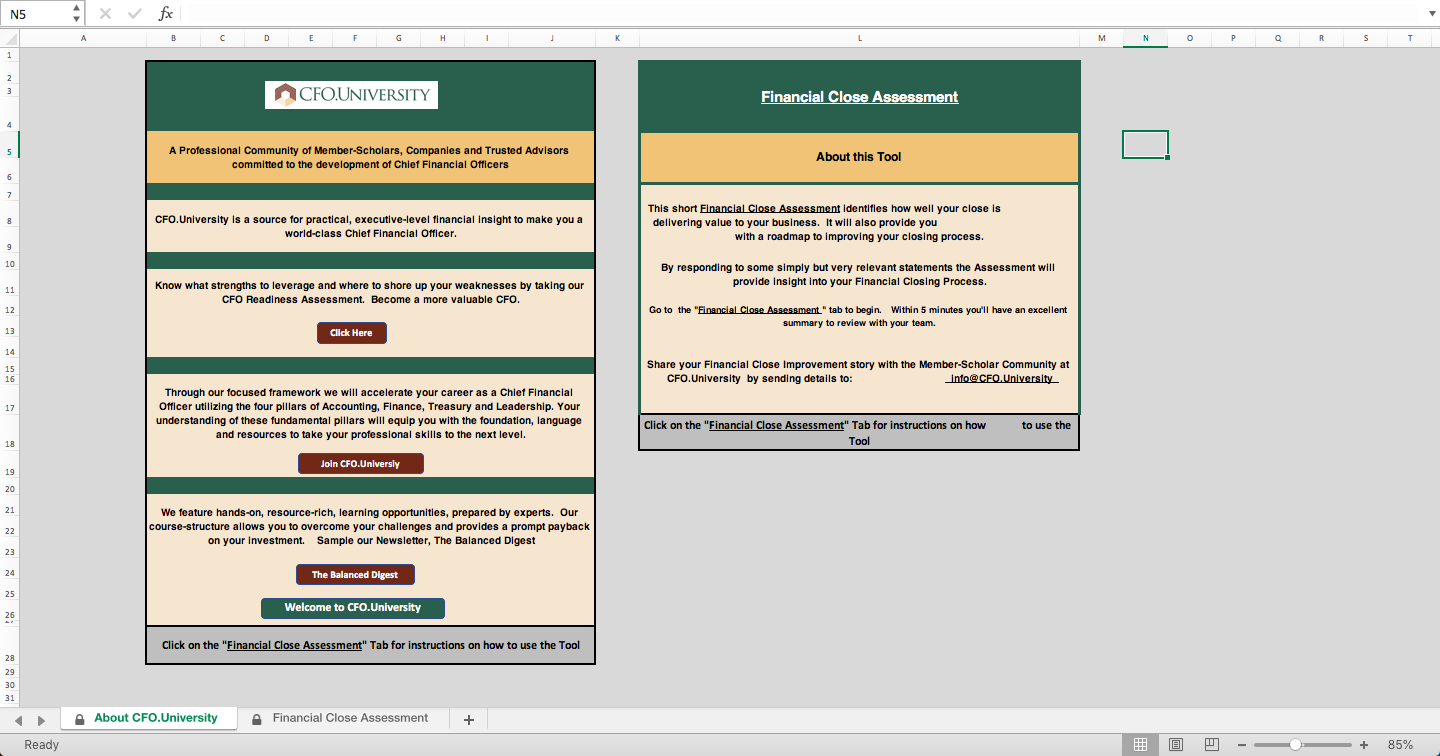Image resolution: width=1440 pixels, height=756 pixels.
Task: Click the 'A Professional Community of Member-Scholars' text
Action: click(369, 157)
